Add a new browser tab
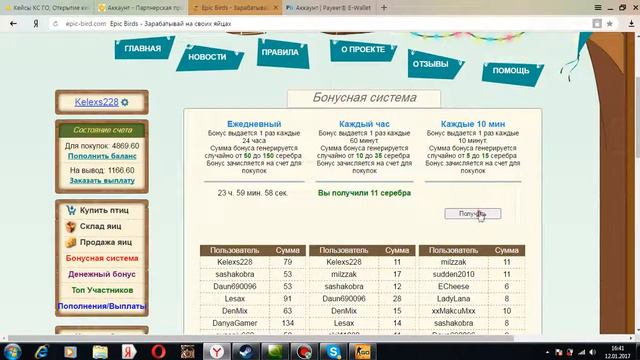Screen dimensions: 640x360 click(384, 7)
